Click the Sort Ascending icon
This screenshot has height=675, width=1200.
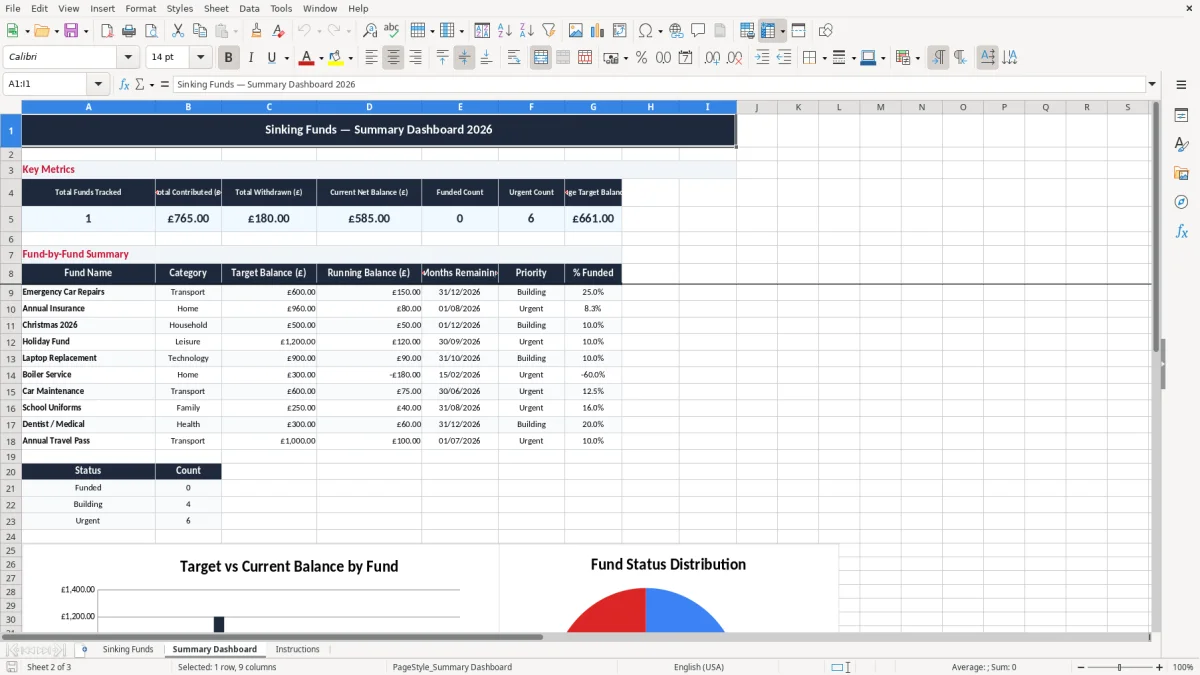point(505,31)
